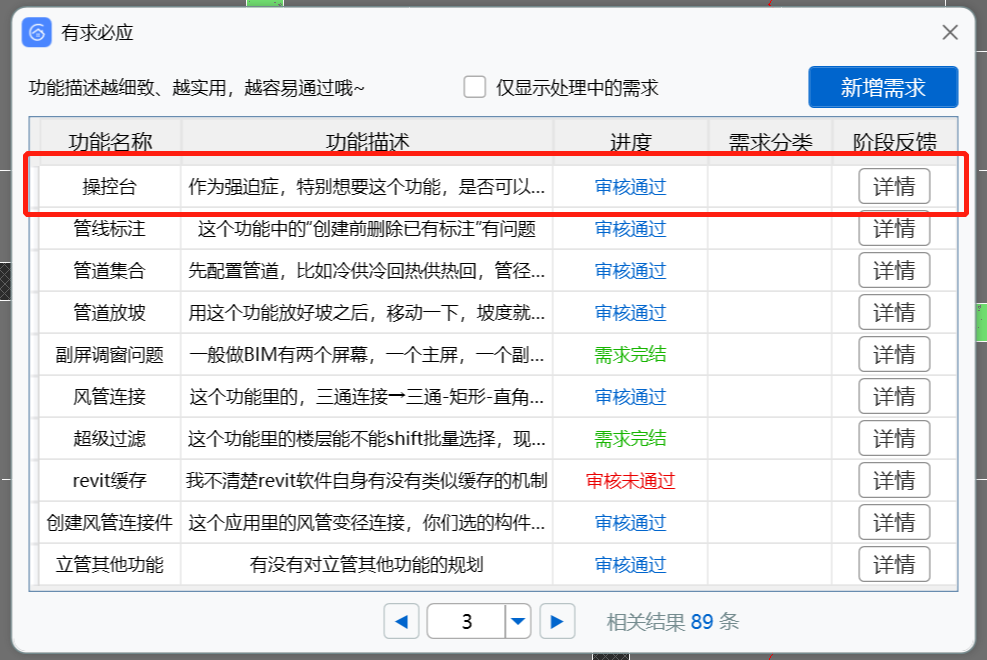Click the 进度 column header
The height and width of the screenshot is (660, 987).
[630, 142]
